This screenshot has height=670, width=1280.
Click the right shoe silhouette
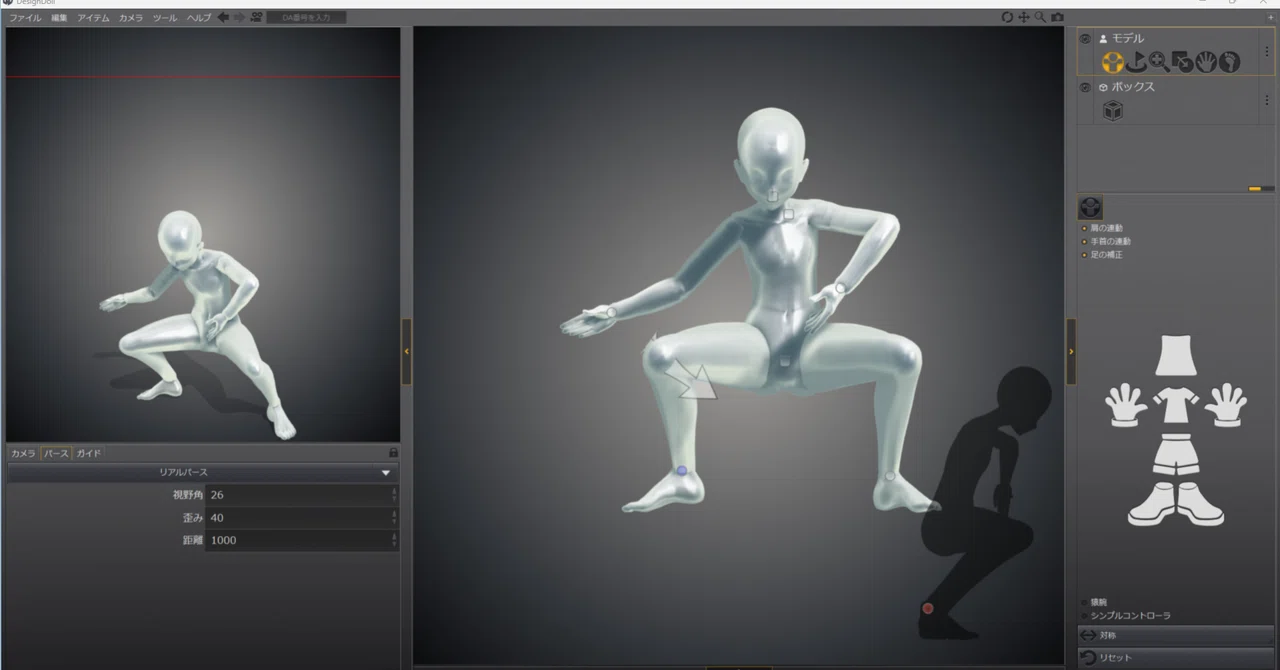[x=1200, y=504]
